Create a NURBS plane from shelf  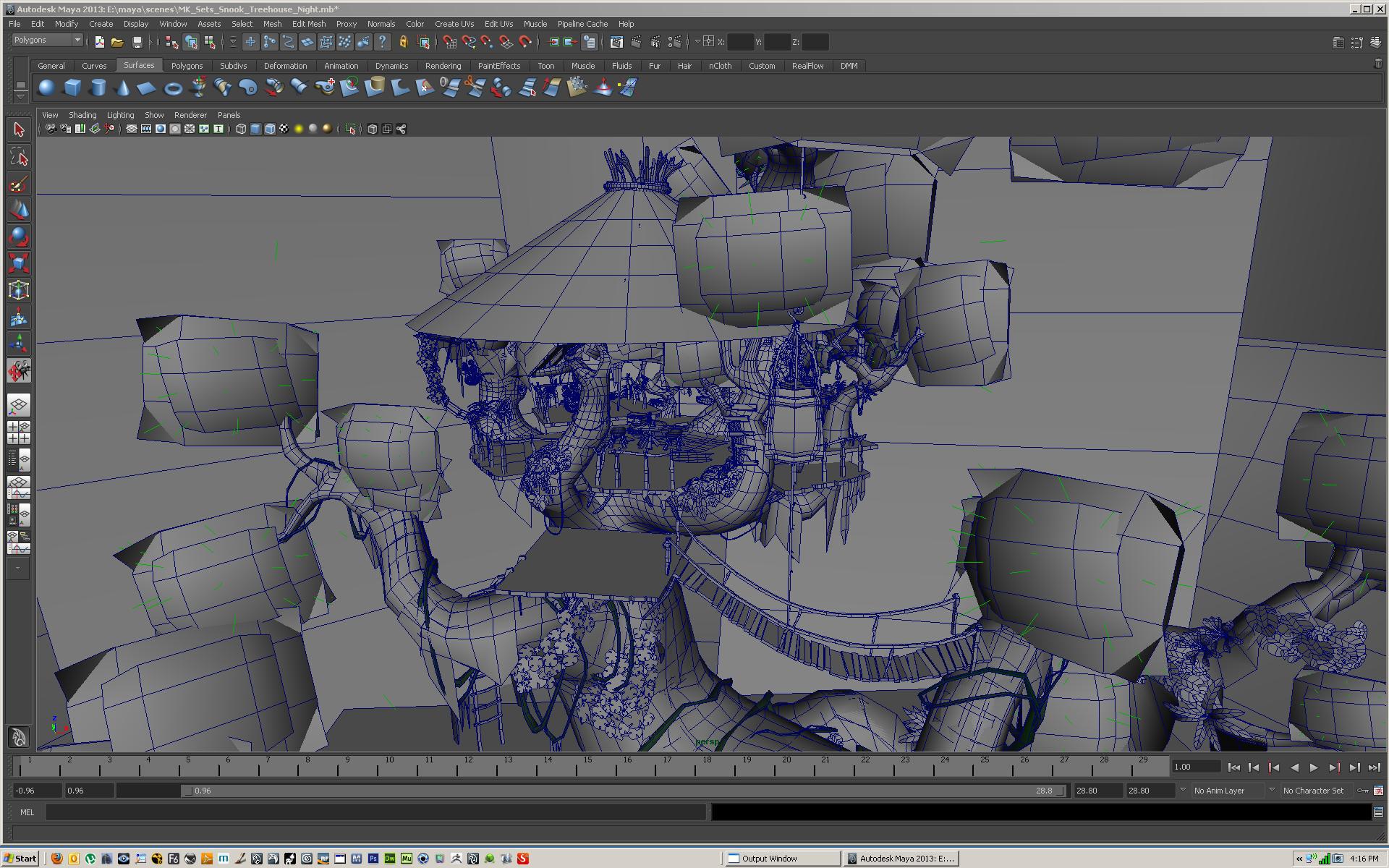pos(147,88)
